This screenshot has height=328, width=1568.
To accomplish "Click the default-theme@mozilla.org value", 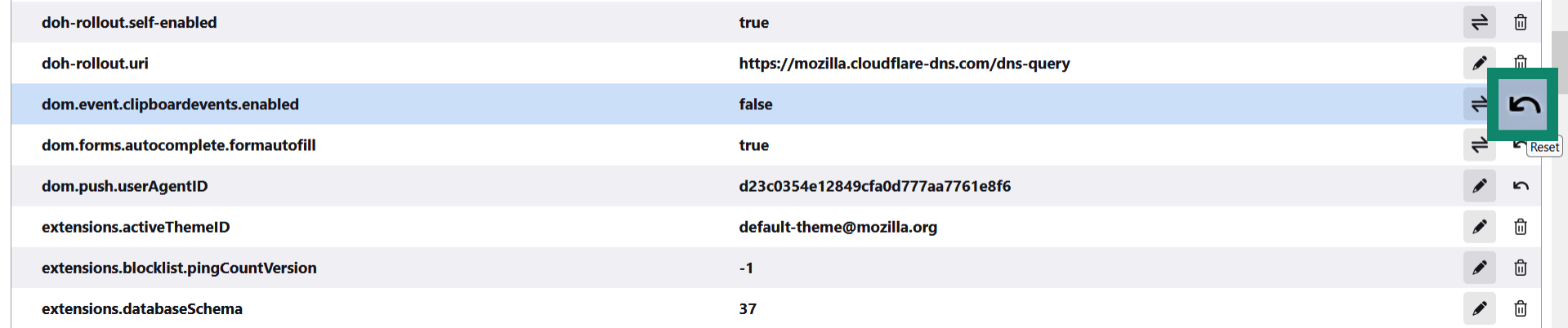I will pos(838,227).
